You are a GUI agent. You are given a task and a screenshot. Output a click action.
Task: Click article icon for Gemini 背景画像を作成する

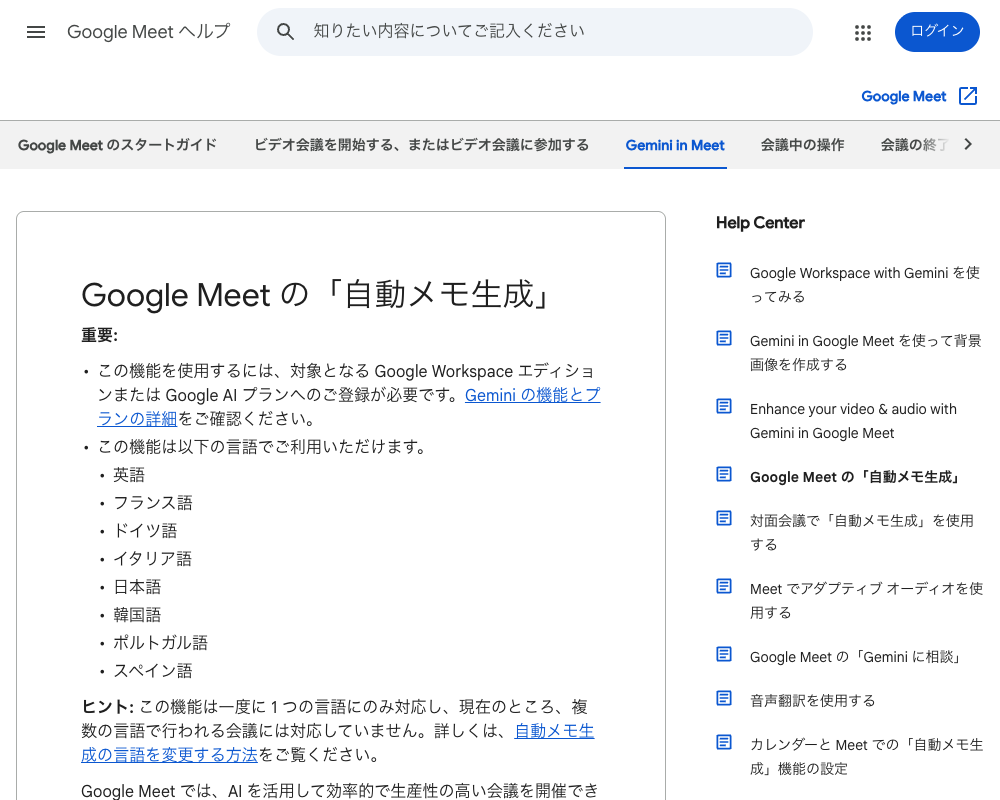coord(724,338)
